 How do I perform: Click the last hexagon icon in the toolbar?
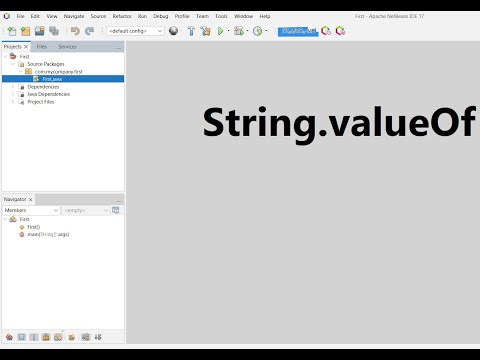(x=340, y=31)
